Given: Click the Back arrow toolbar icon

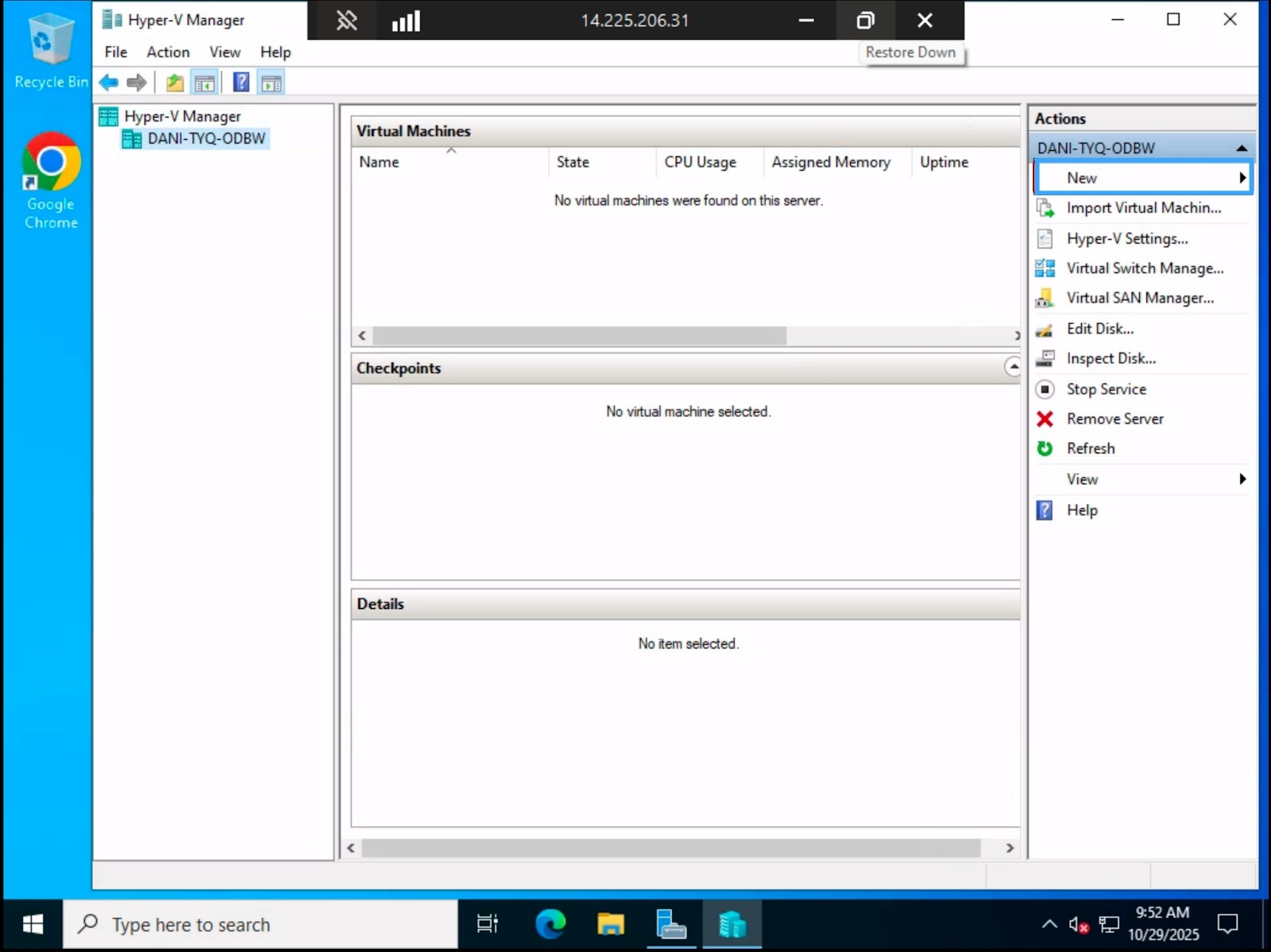Looking at the screenshot, I should (109, 83).
